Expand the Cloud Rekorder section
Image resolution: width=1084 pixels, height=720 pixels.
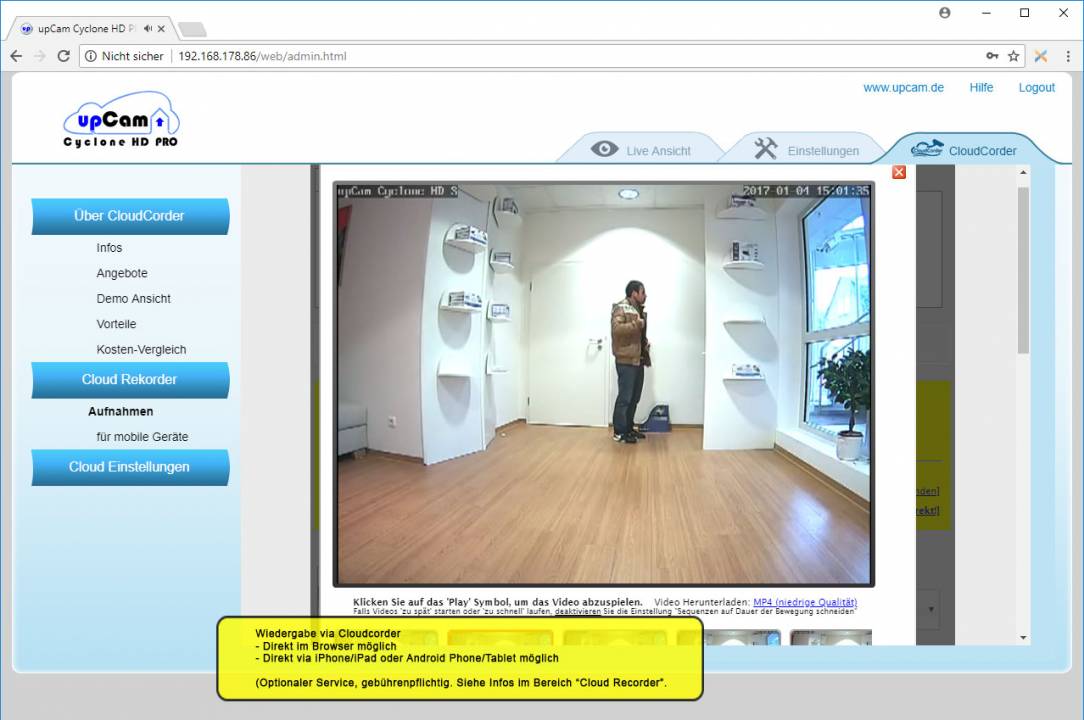[x=130, y=380]
